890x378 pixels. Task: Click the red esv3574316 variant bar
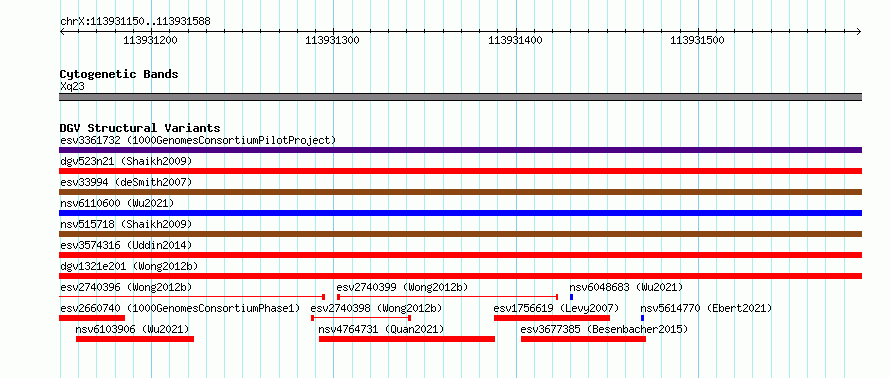pyautogui.click(x=460, y=255)
